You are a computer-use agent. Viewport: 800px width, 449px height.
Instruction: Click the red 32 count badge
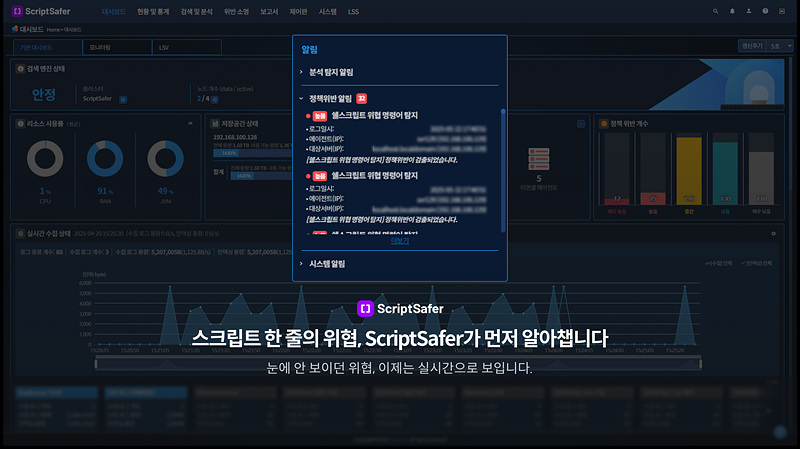click(x=361, y=98)
